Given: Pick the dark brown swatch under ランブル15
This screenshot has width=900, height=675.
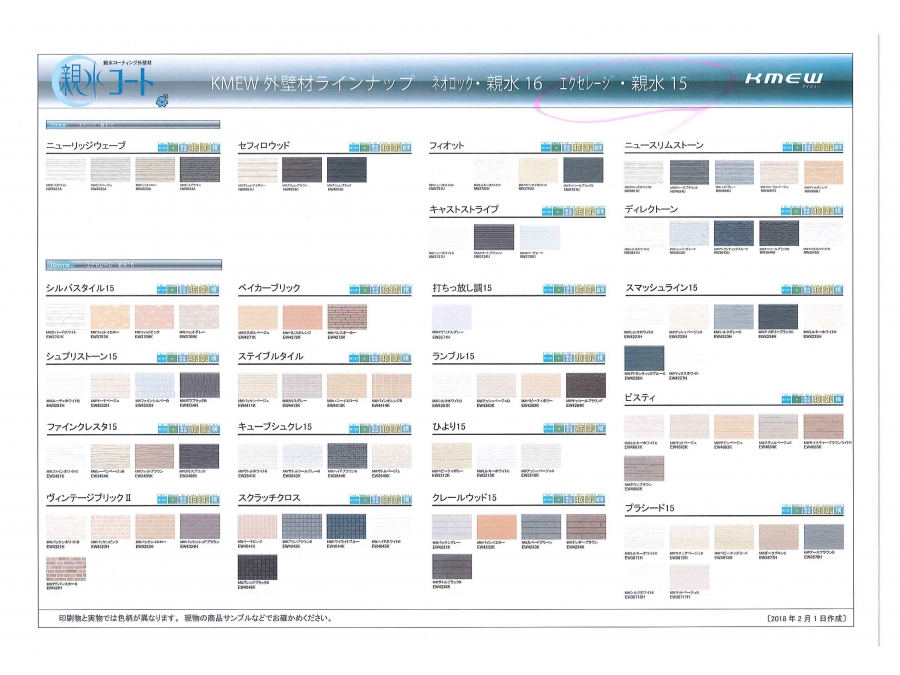Looking at the screenshot, I should pyautogui.click(x=586, y=385).
